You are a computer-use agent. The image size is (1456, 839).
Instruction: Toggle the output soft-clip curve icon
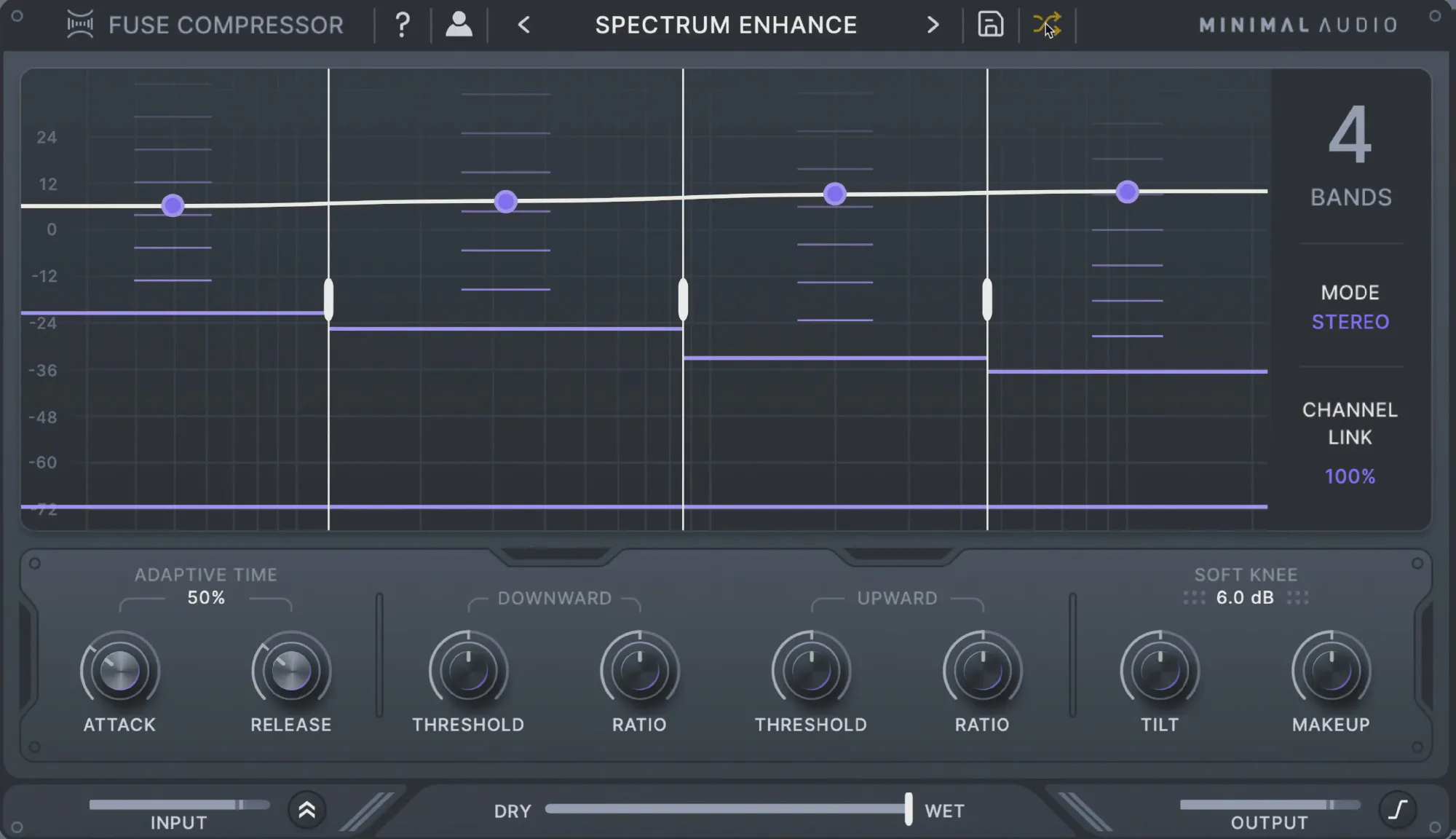coord(1397,809)
